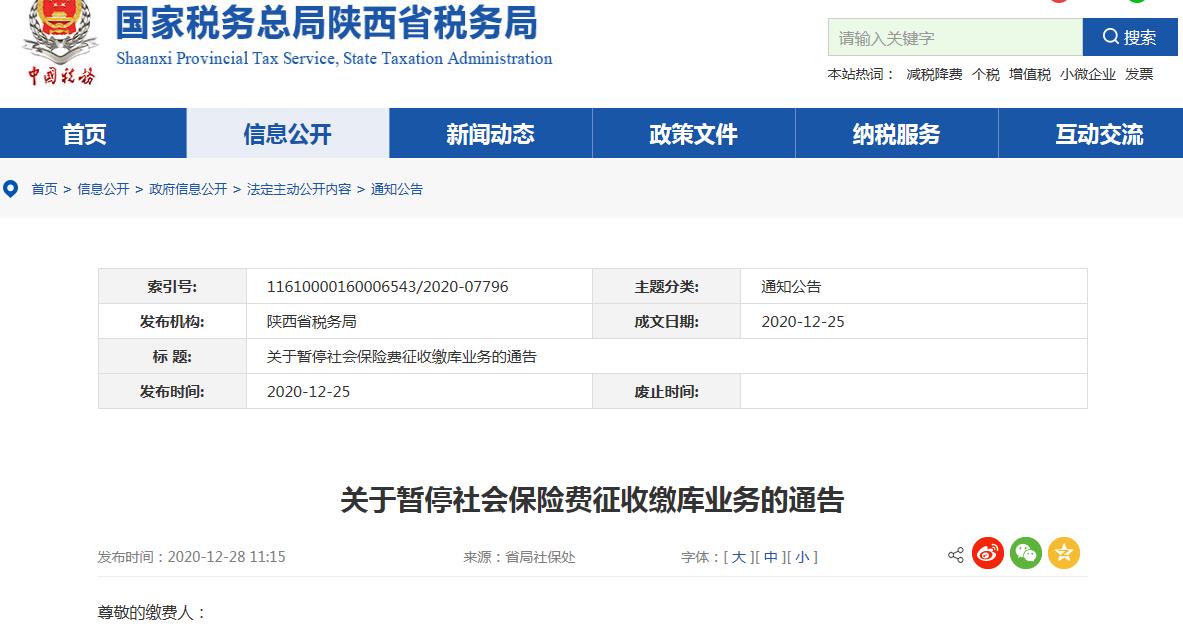
Task: Select the 信息公开 navigation tab
Action: (x=287, y=134)
